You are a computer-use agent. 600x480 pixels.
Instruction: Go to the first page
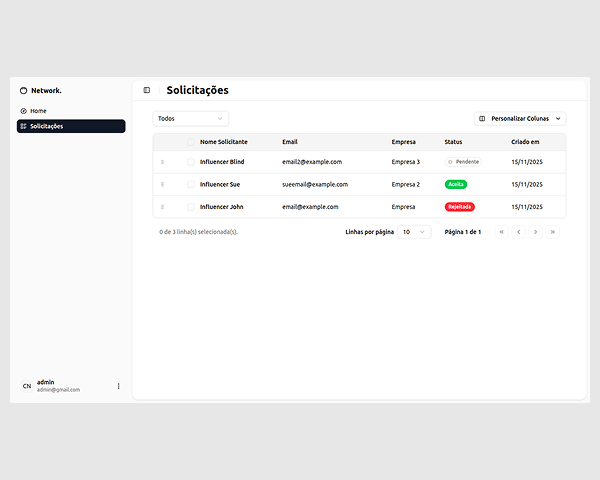502,232
